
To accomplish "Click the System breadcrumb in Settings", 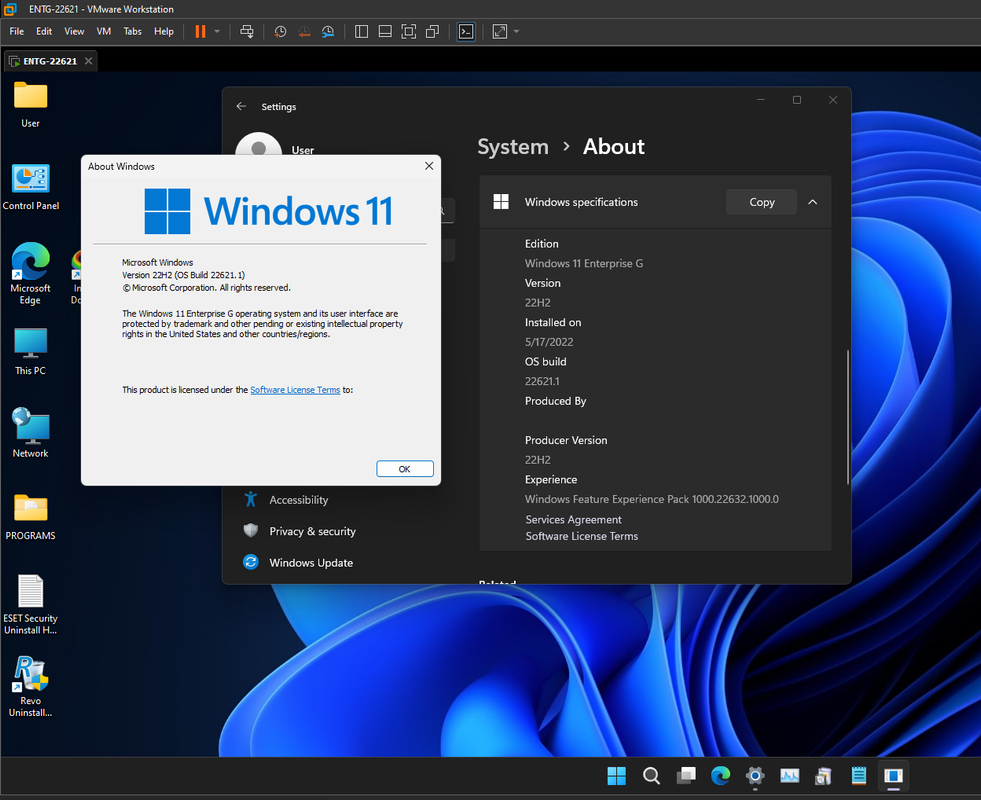I will (513, 146).
